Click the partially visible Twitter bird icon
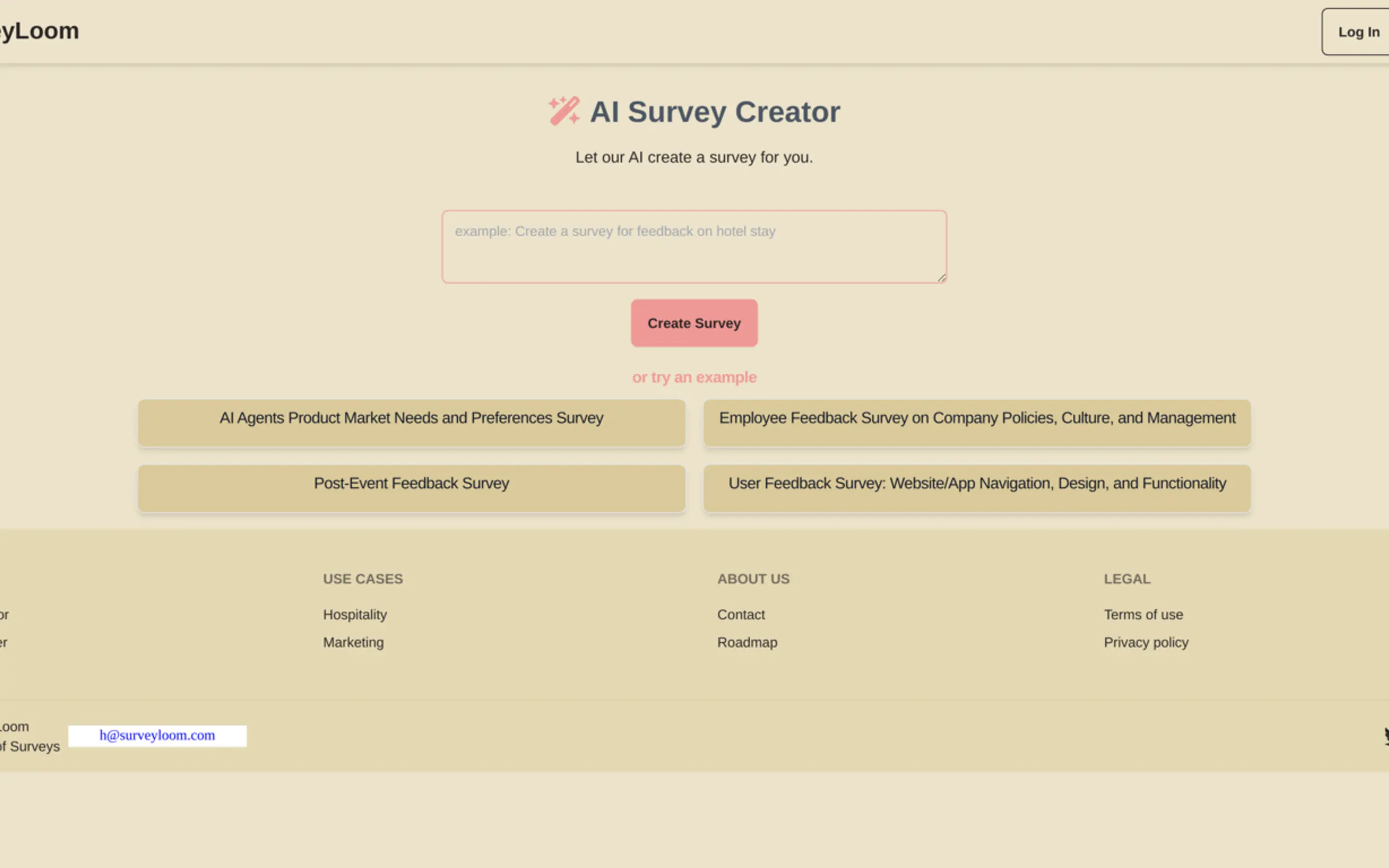 [x=1385, y=736]
